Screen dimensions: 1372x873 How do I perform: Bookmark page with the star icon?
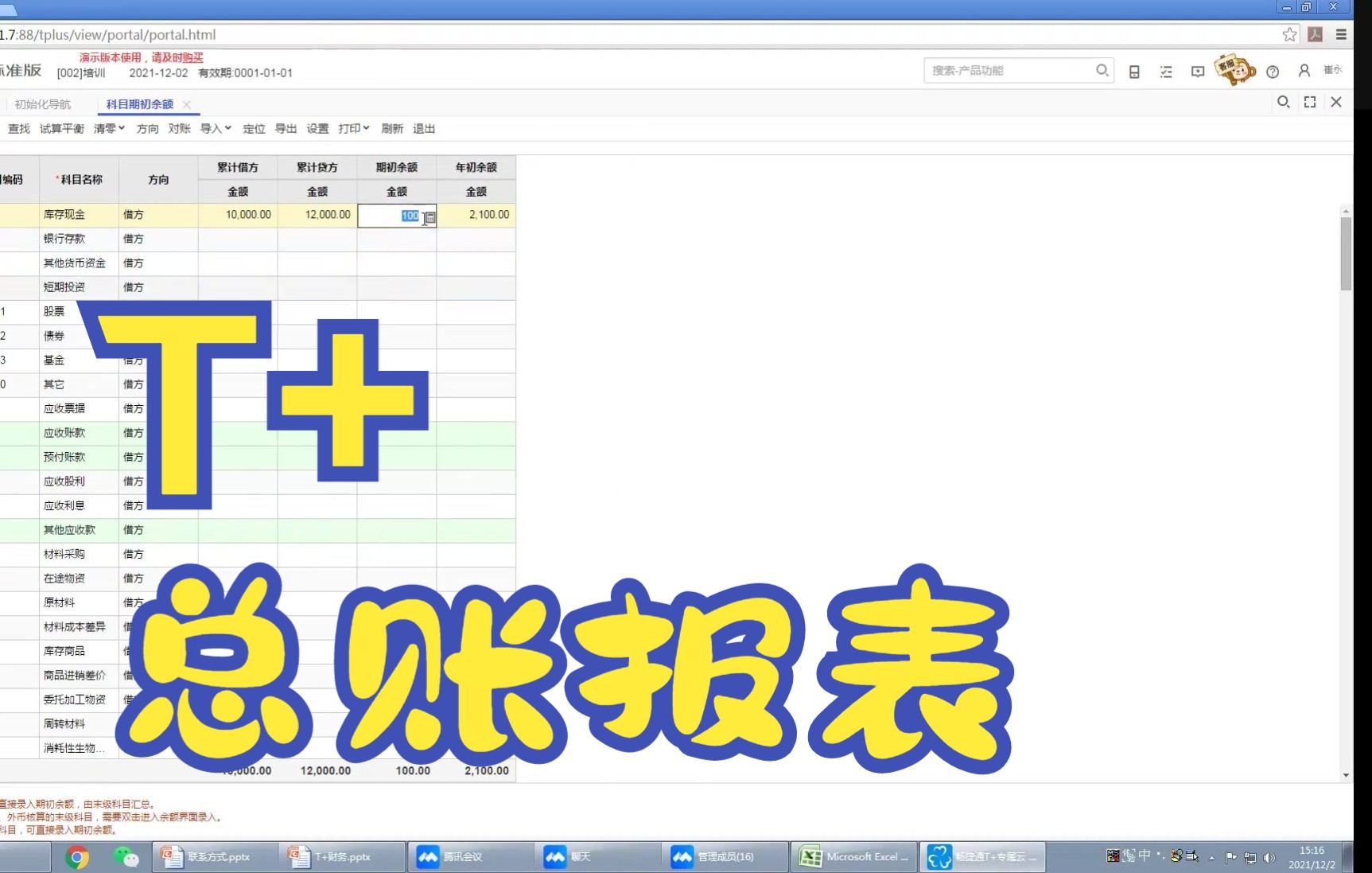1289,34
